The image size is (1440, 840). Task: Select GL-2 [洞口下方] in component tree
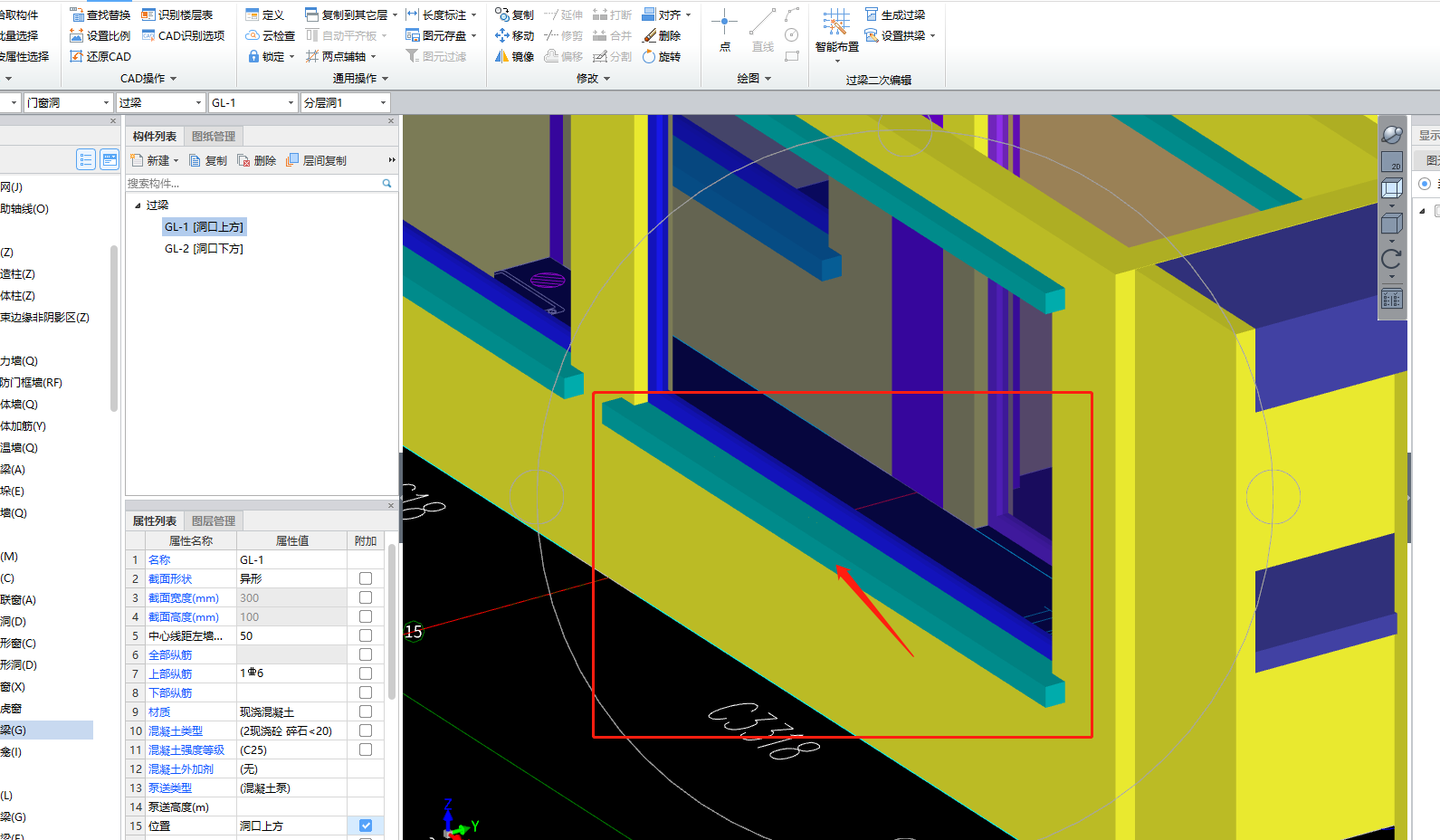coord(204,249)
